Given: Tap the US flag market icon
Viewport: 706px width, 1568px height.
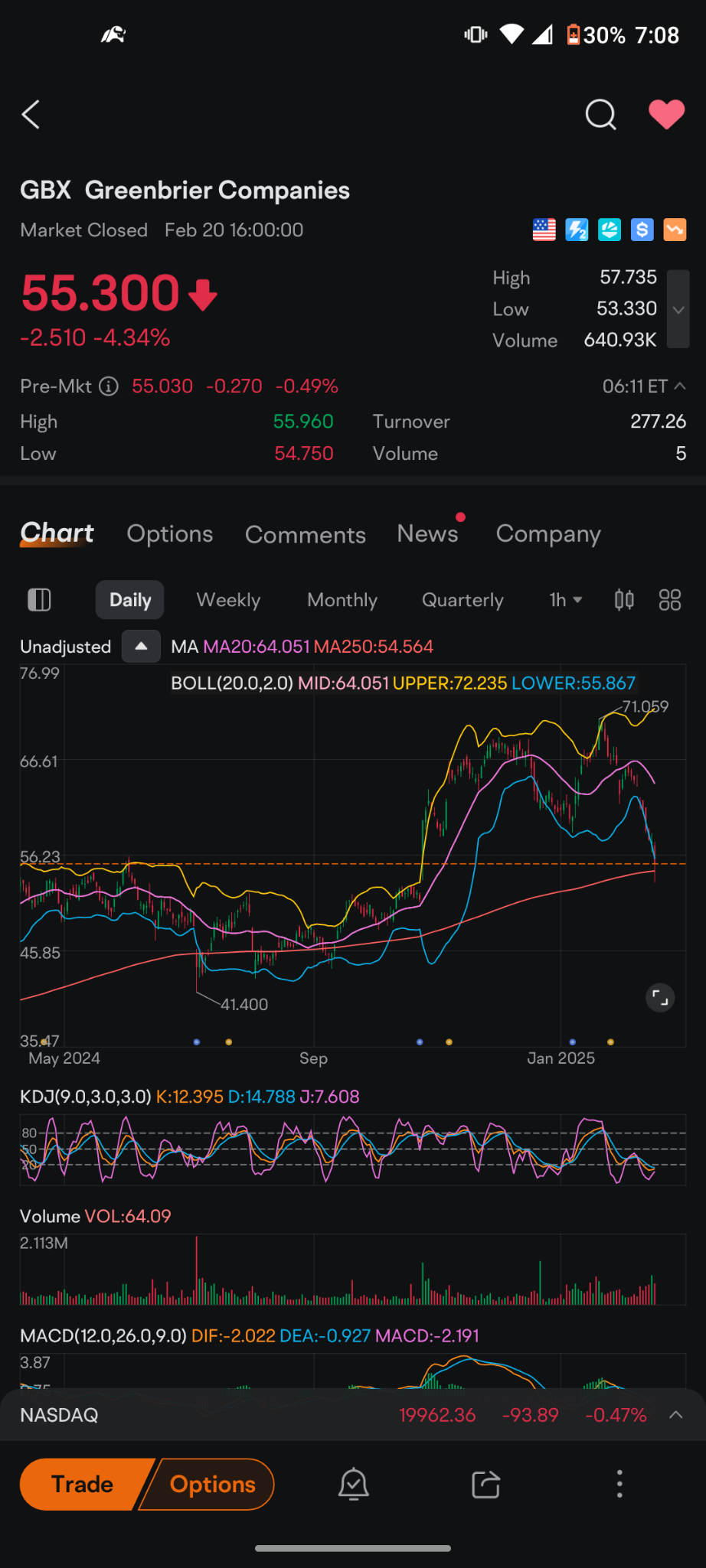Looking at the screenshot, I should tap(544, 230).
